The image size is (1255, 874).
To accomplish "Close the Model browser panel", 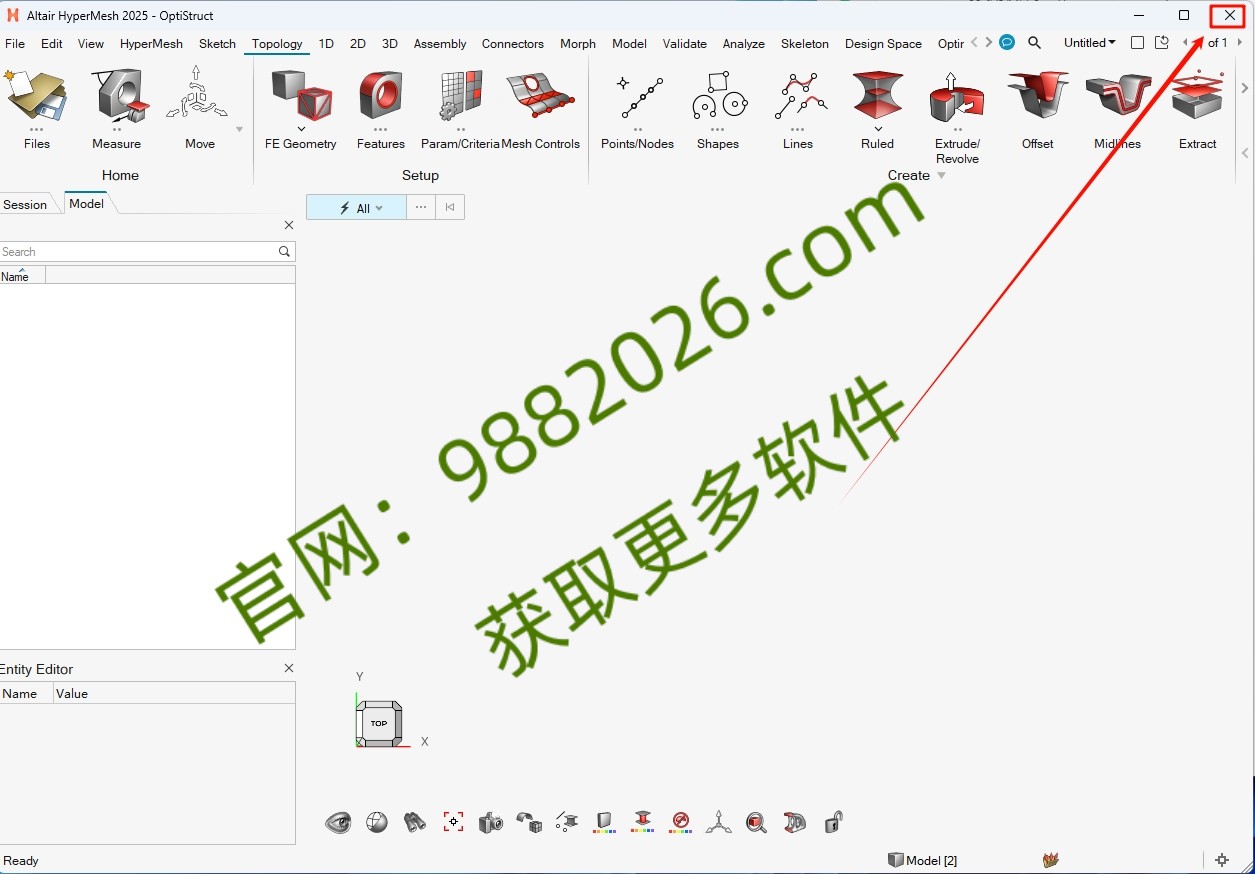I will pos(289,226).
